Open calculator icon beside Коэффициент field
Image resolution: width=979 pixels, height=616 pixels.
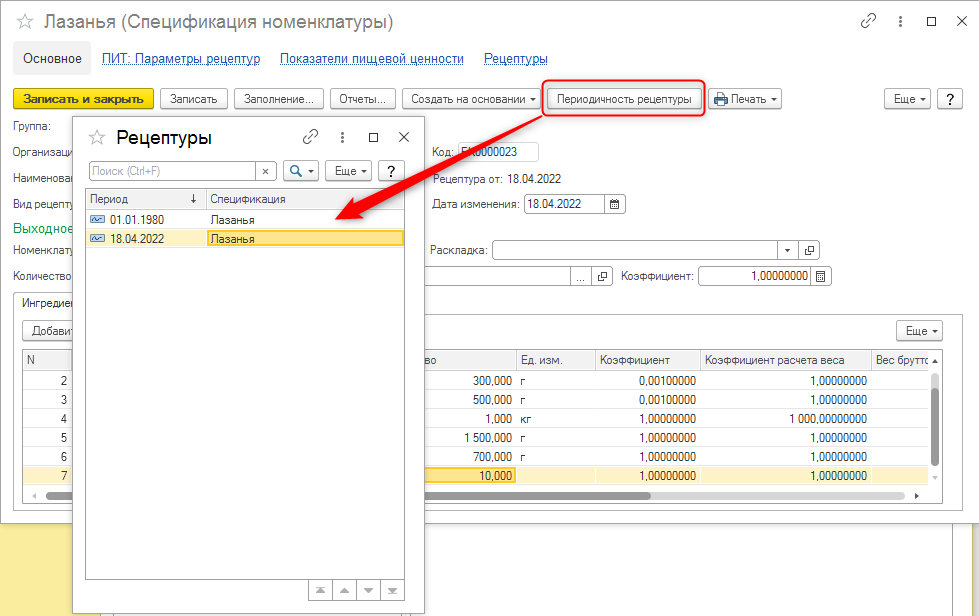coord(821,276)
